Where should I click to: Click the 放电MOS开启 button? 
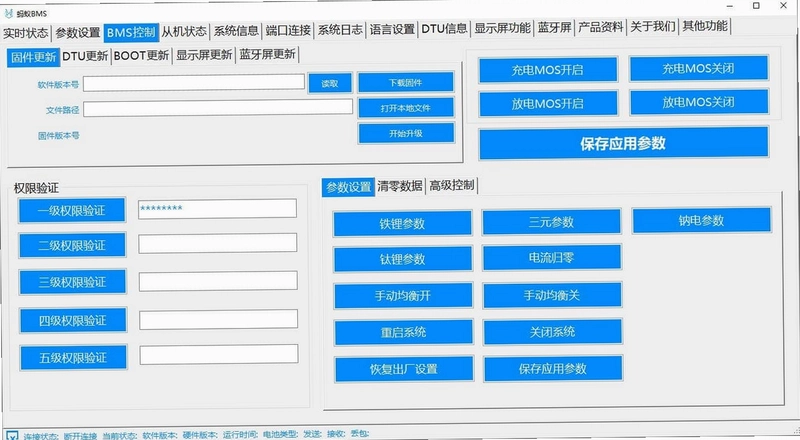(548, 104)
